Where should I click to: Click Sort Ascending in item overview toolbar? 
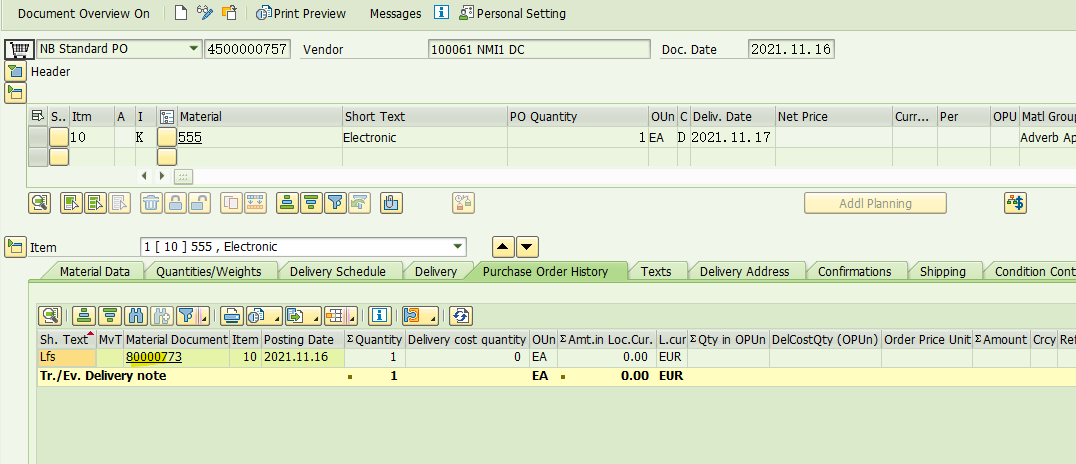(288, 202)
